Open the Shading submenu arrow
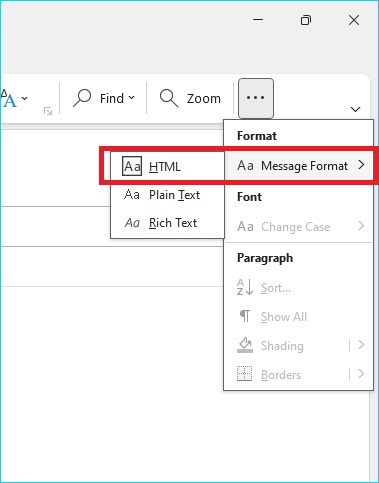The image size is (379, 483). [x=361, y=345]
